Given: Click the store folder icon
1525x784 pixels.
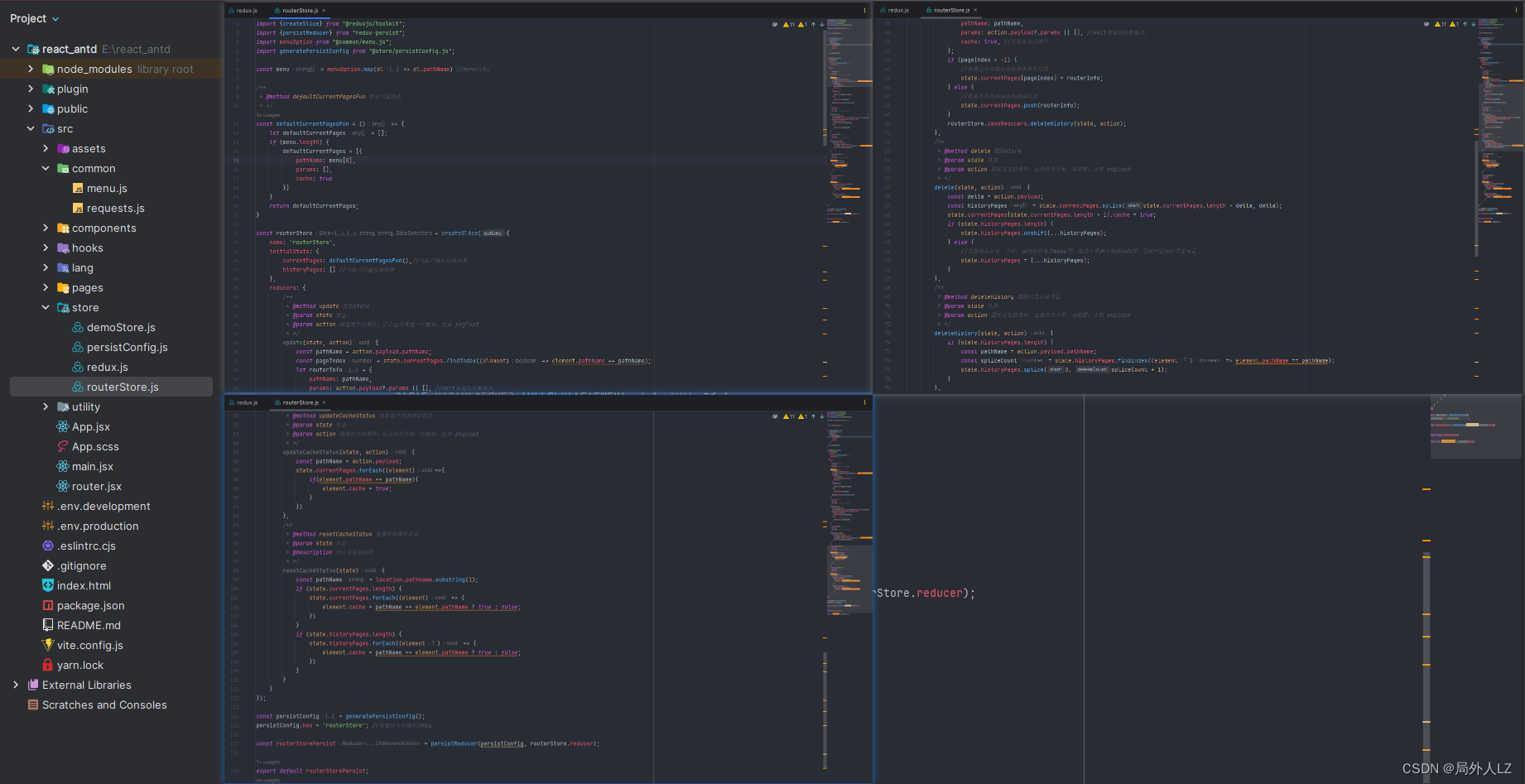Looking at the screenshot, I should tap(63, 307).
